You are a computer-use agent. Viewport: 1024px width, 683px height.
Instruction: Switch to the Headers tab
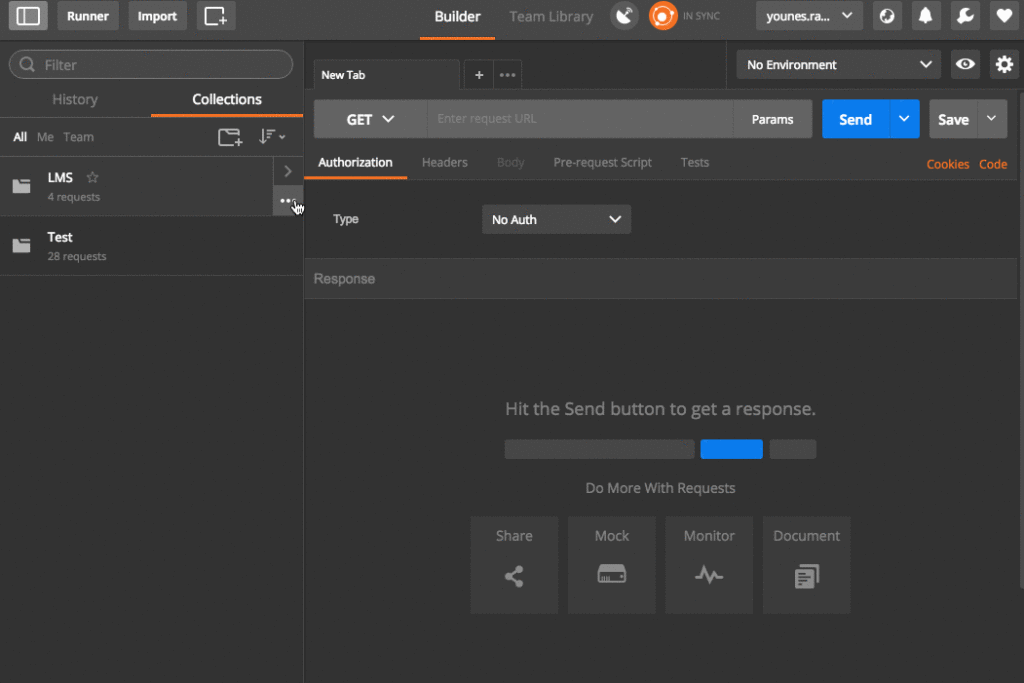tap(445, 163)
